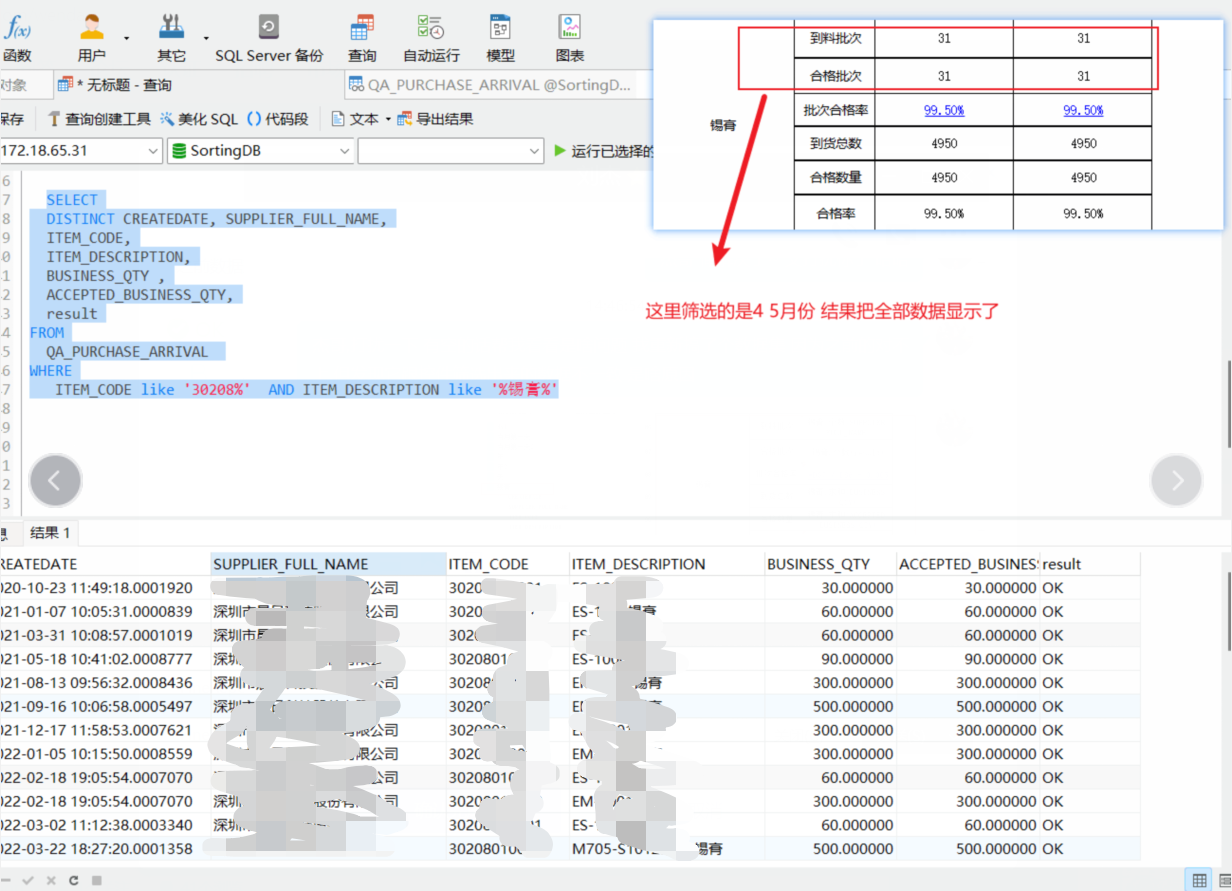Click the checkmark apply icon in status bar
The height and width of the screenshot is (891, 1232).
pyautogui.click(x=28, y=880)
